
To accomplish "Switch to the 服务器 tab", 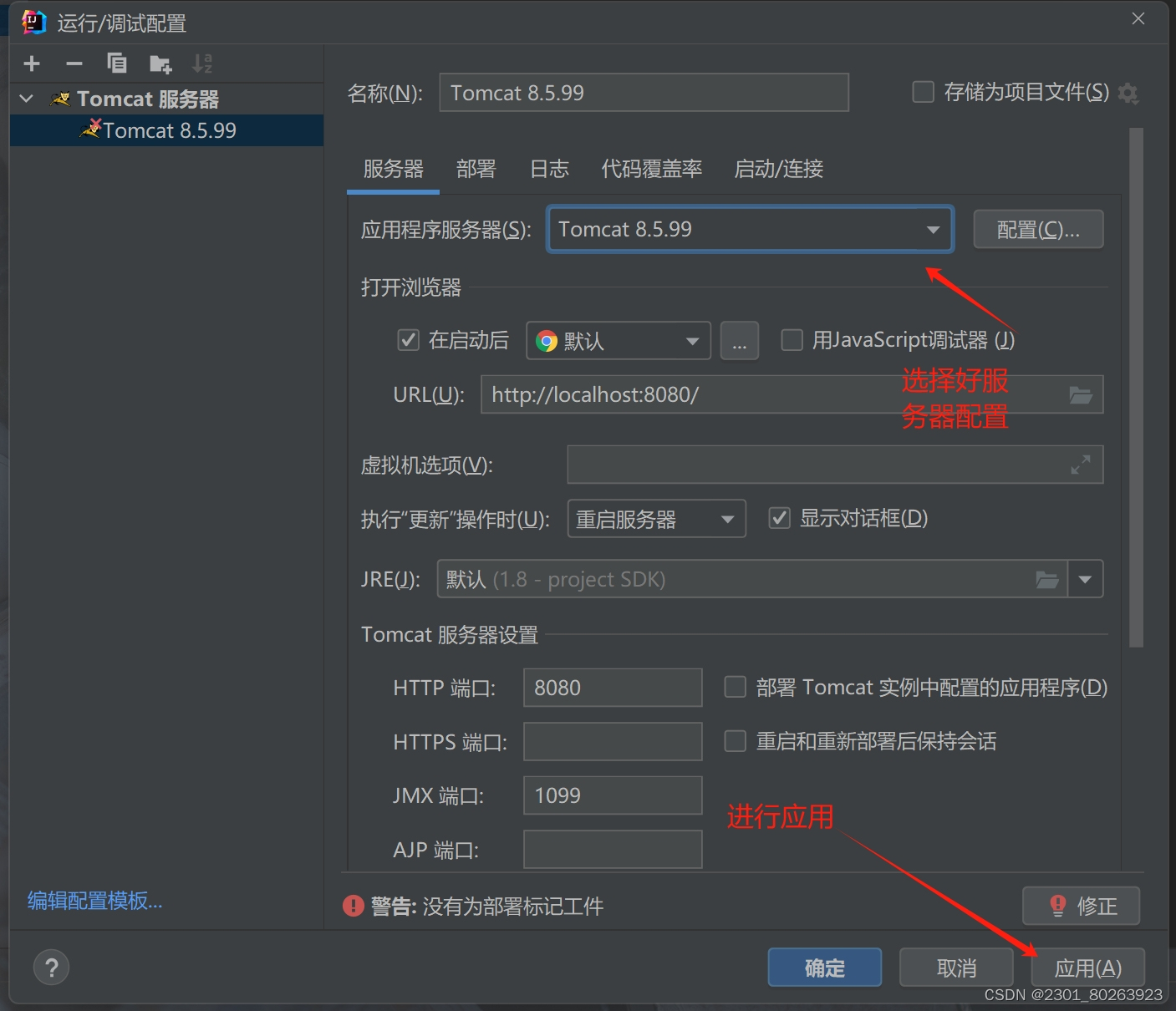I will point(393,169).
